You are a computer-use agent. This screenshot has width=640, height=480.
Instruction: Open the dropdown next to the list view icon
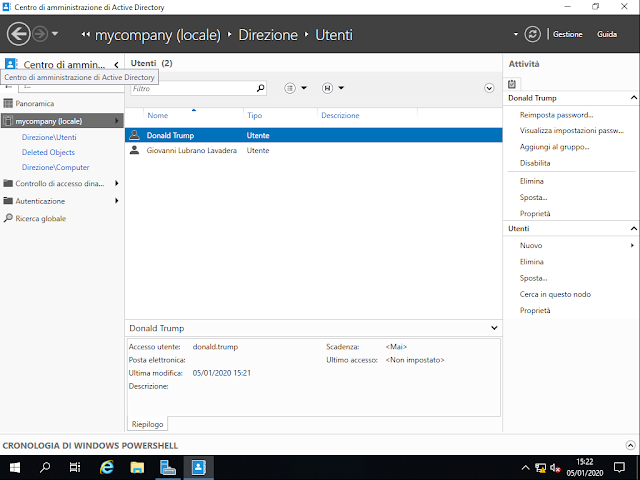304,88
